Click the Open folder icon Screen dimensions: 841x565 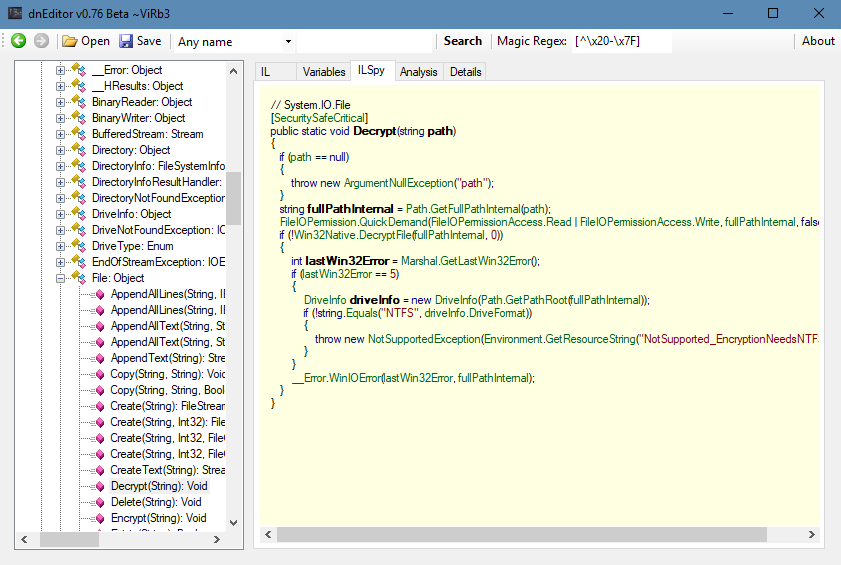click(70, 41)
